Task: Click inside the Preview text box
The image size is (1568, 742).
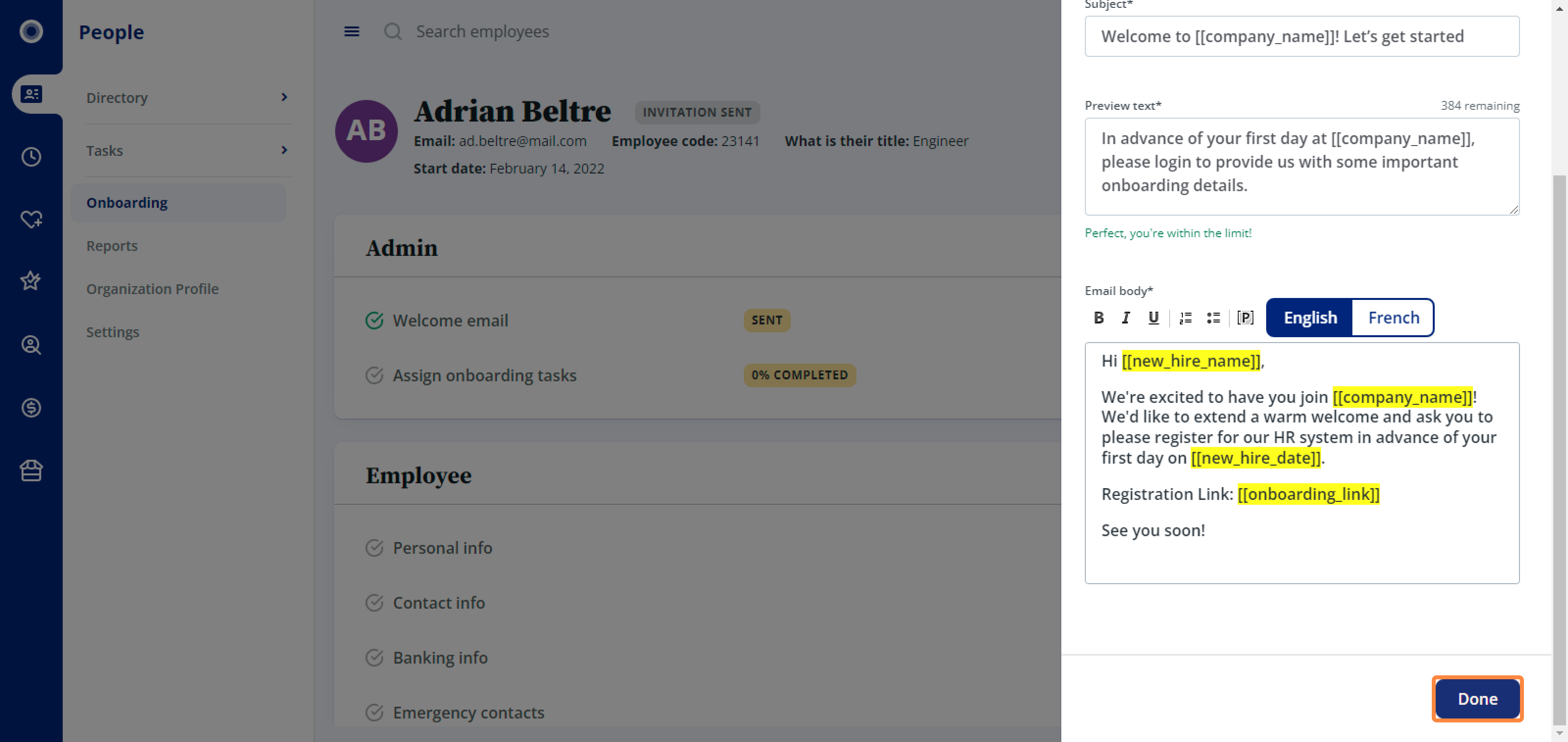Action: 1302,166
